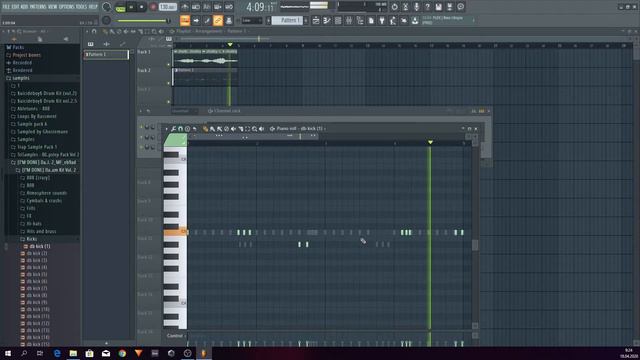
Task: Toggle the typing keyboard to piano icon
Action: [185, 20]
